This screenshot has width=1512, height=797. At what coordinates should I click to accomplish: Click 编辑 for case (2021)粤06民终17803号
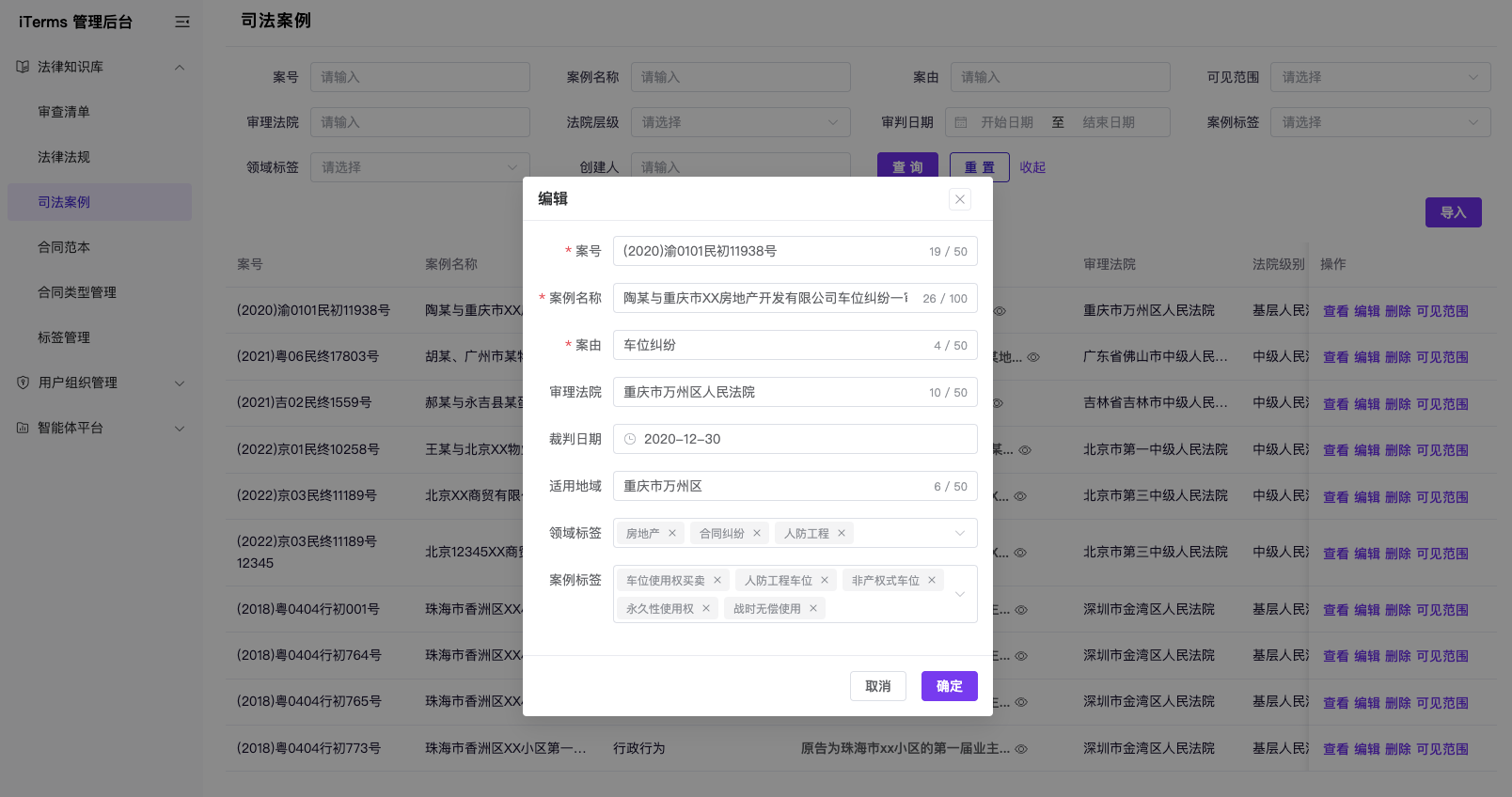pos(1367,357)
